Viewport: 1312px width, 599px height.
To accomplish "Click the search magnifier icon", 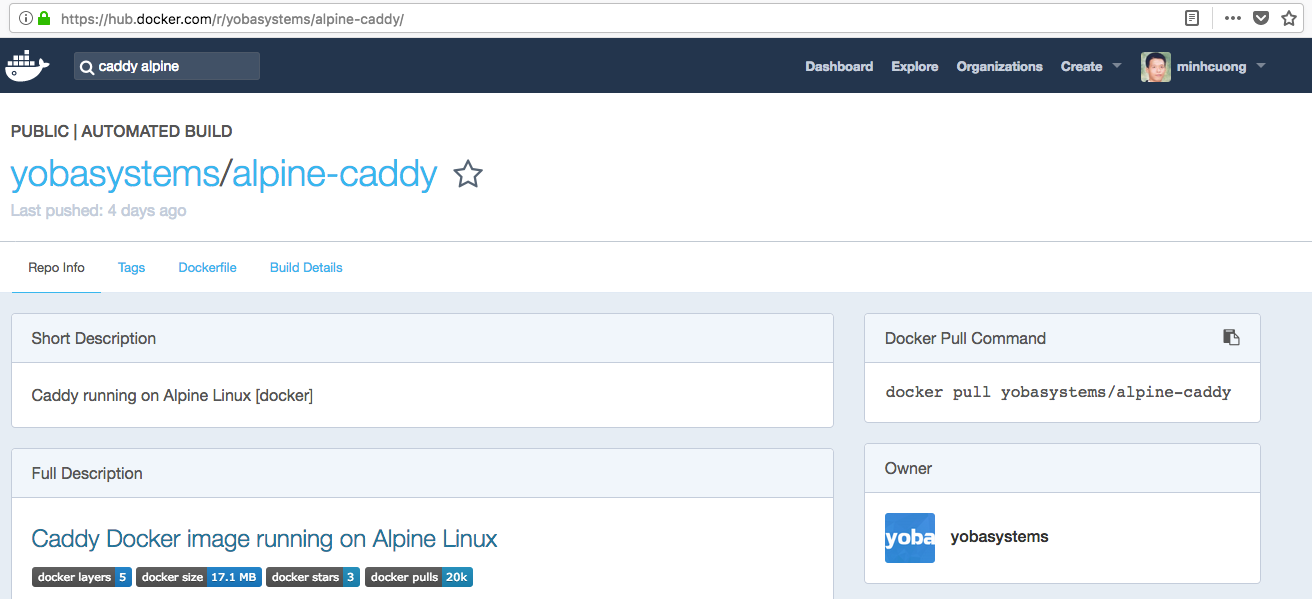I will [x=87, y=67].
